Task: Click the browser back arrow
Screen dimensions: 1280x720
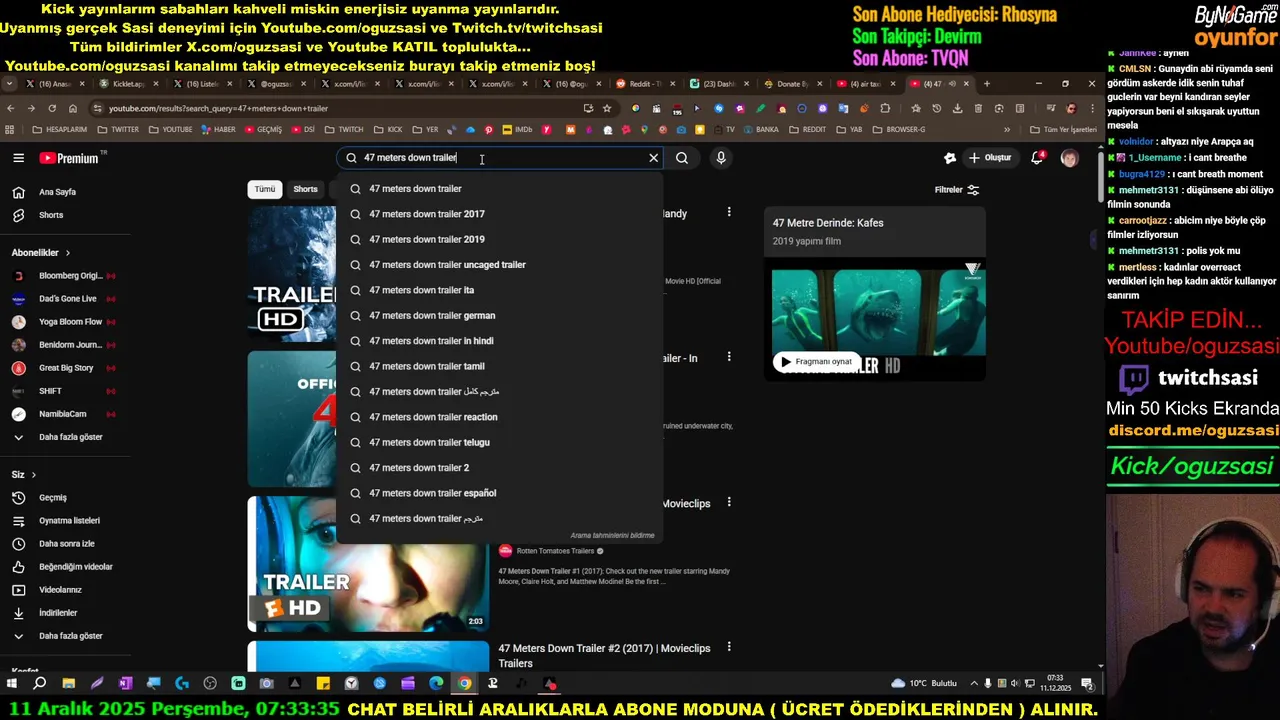Action: click(11, 108)
